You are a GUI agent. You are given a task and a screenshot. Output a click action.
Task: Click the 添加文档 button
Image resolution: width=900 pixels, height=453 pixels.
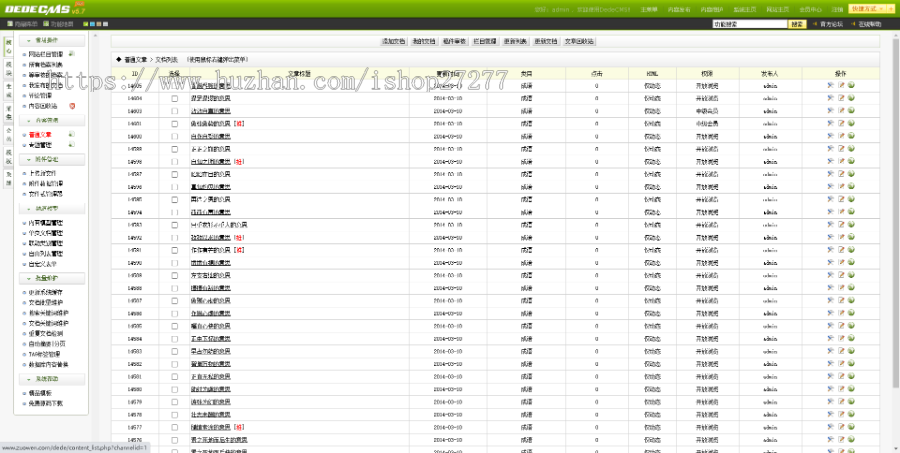(394, 41)
